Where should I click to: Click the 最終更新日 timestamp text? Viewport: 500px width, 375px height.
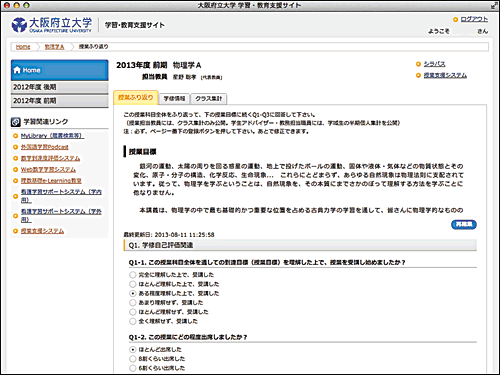tap(169, 235)
